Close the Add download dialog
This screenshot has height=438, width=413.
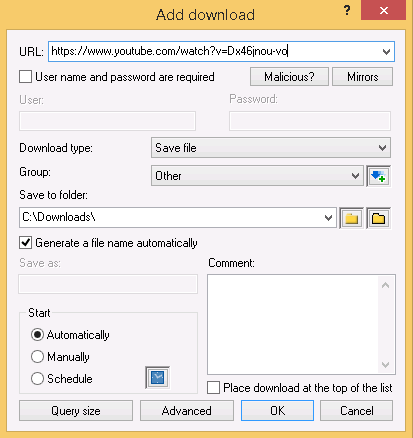[x=384, y=10]
